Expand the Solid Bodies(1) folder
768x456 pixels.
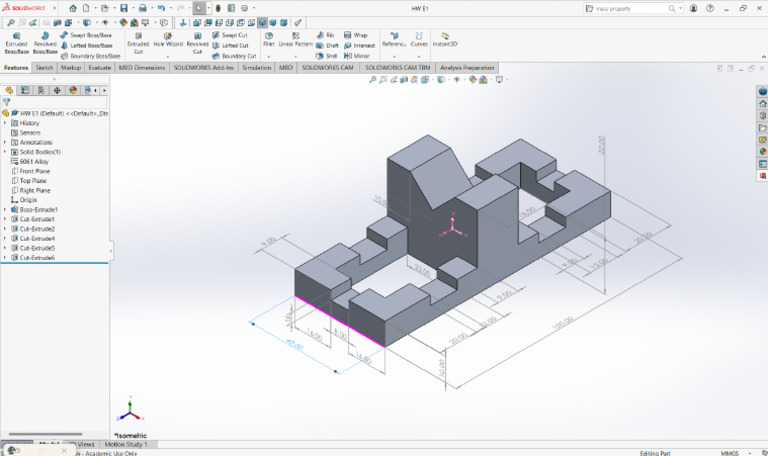click(5, 152)
